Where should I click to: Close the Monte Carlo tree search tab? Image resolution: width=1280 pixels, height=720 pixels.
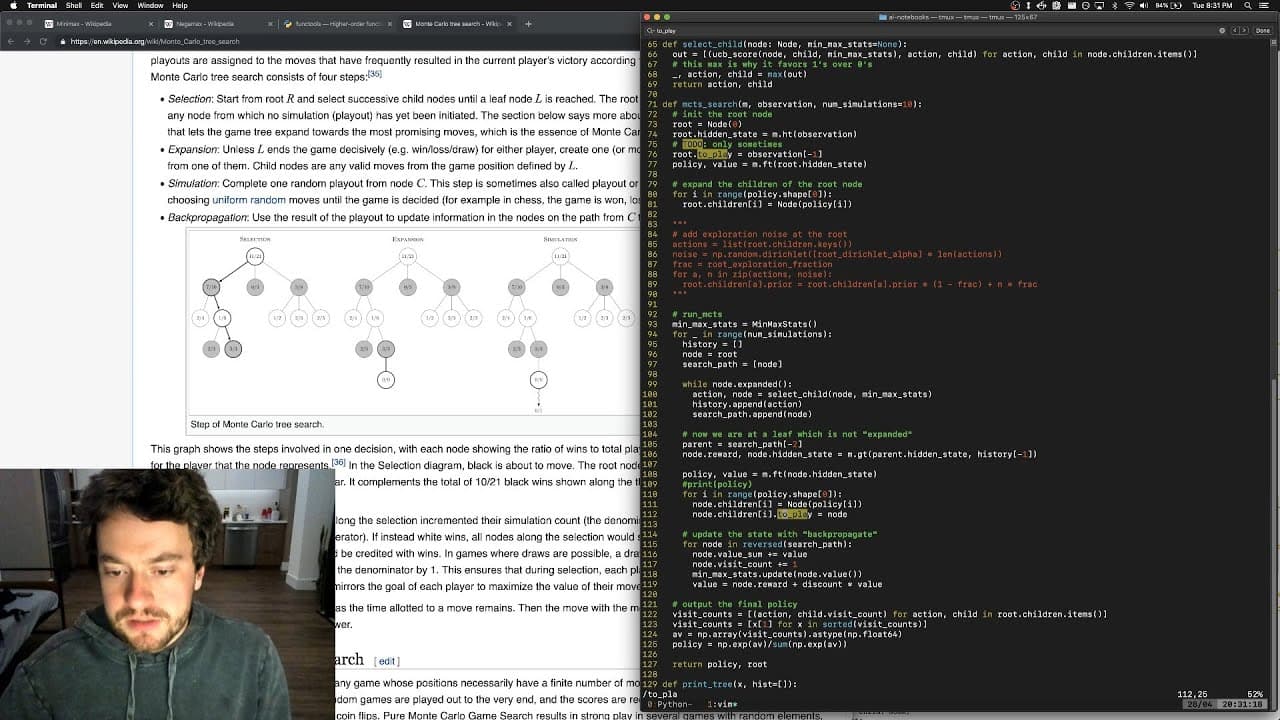[x=509, y=23]
